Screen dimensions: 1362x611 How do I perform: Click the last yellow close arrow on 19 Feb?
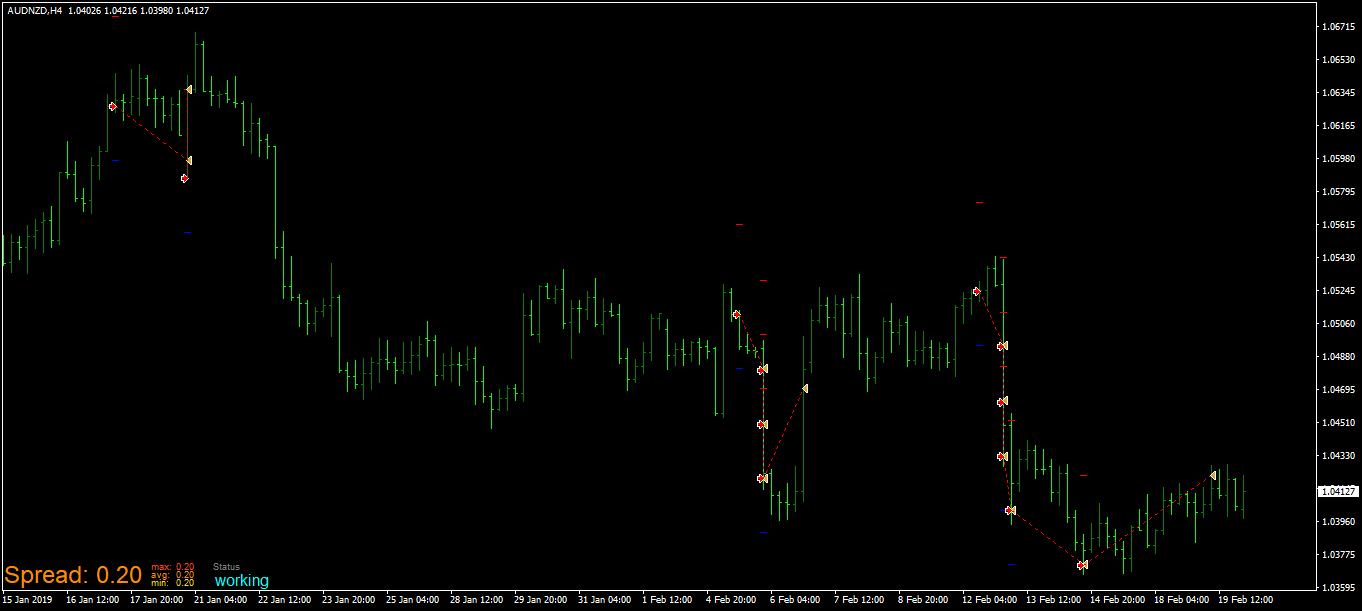[1212, 475]
